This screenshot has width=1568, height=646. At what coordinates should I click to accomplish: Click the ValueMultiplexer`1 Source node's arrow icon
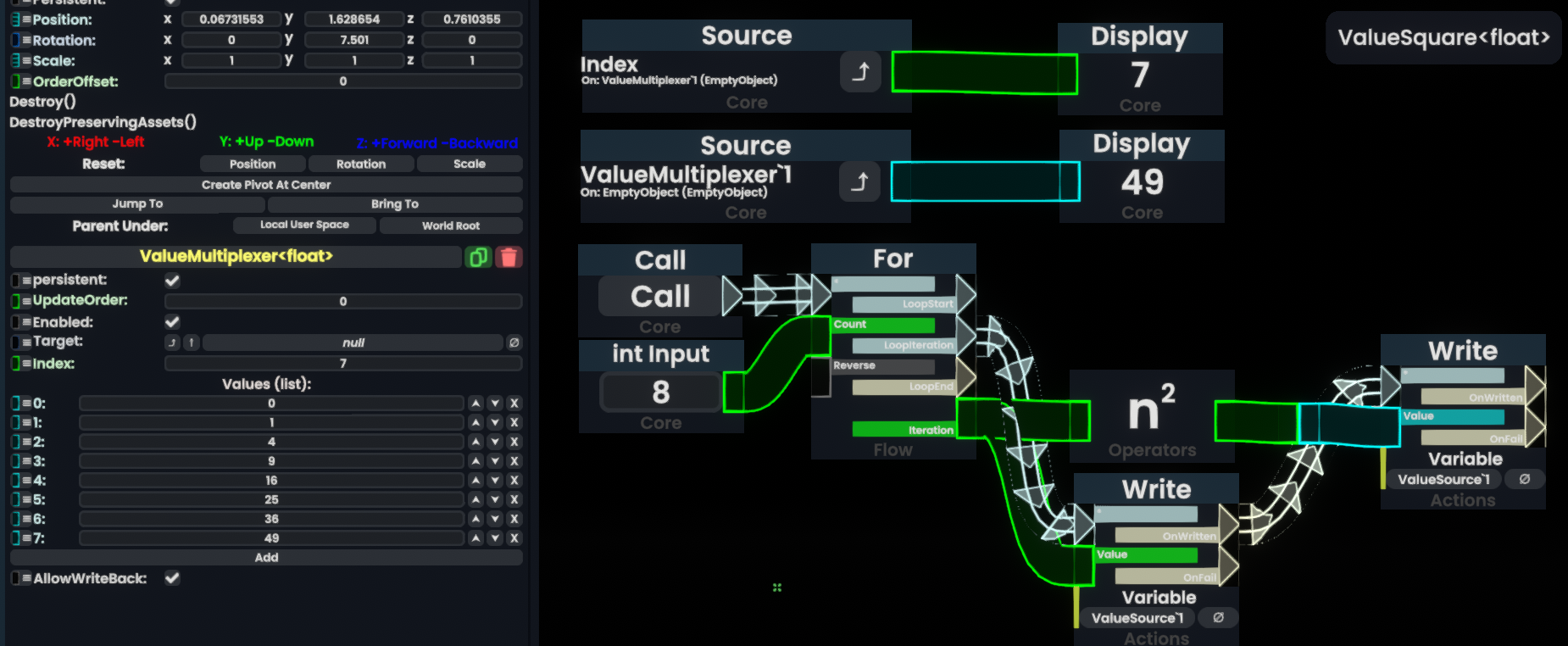pyautogui.click(x=859, y=181)
